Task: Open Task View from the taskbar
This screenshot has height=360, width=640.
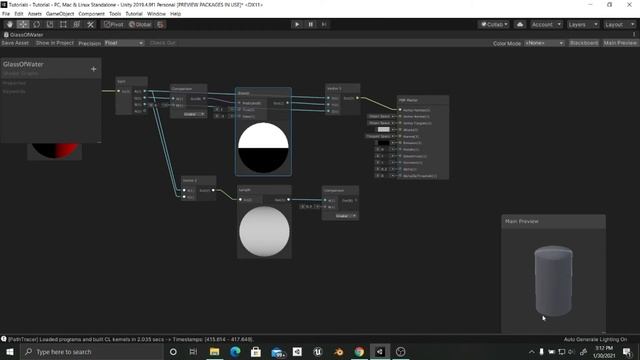Action: tap(193, 352)
